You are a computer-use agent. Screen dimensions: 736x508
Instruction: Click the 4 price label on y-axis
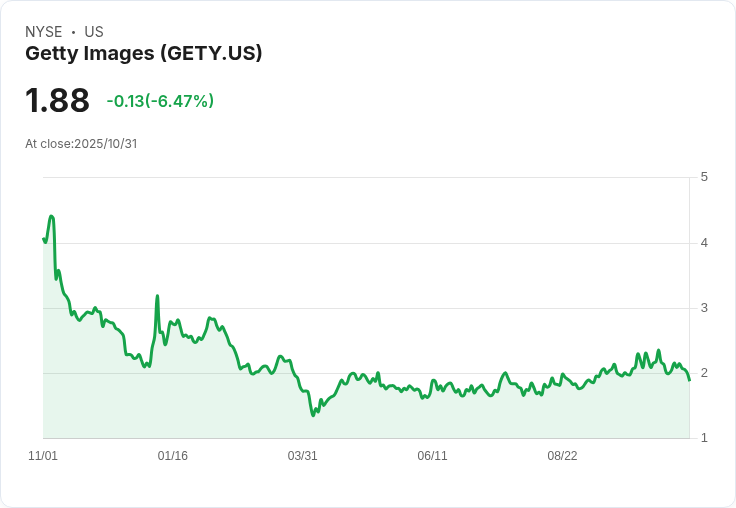tap(704, 243)
